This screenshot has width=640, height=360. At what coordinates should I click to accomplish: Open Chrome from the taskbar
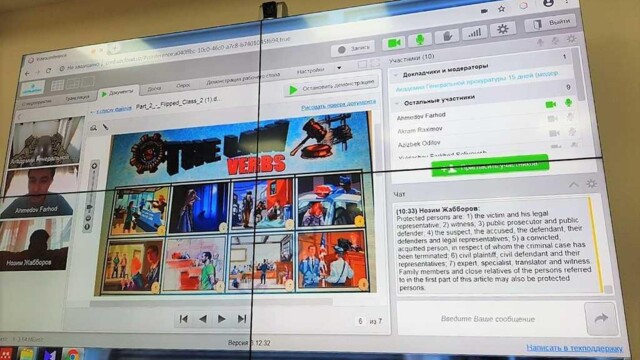click(73, 354)
